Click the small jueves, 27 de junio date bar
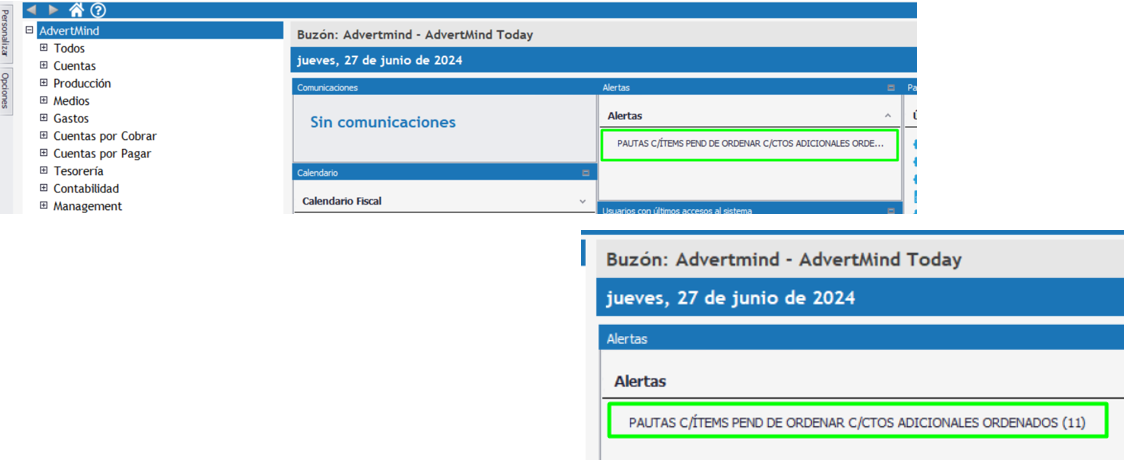 pyautogui.click(x=604, y=60)
